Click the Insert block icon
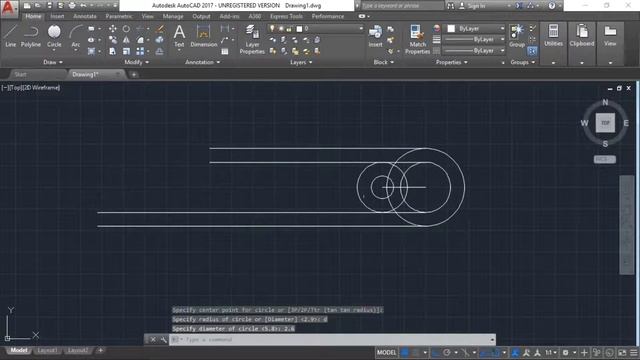The height and width of the screenshot is (360, 640). point(375,36)
